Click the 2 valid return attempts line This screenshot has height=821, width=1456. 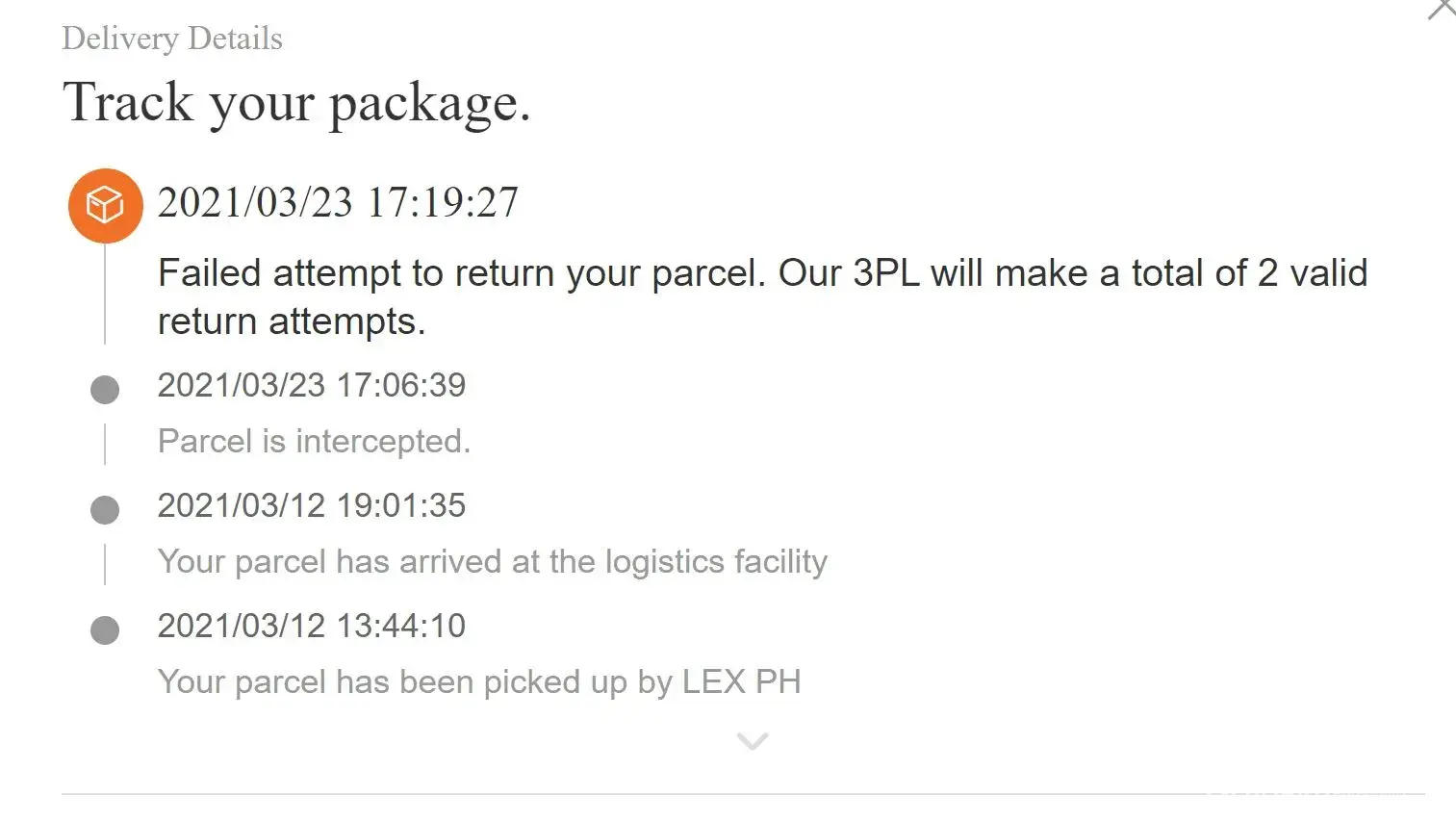click(291, 321)
